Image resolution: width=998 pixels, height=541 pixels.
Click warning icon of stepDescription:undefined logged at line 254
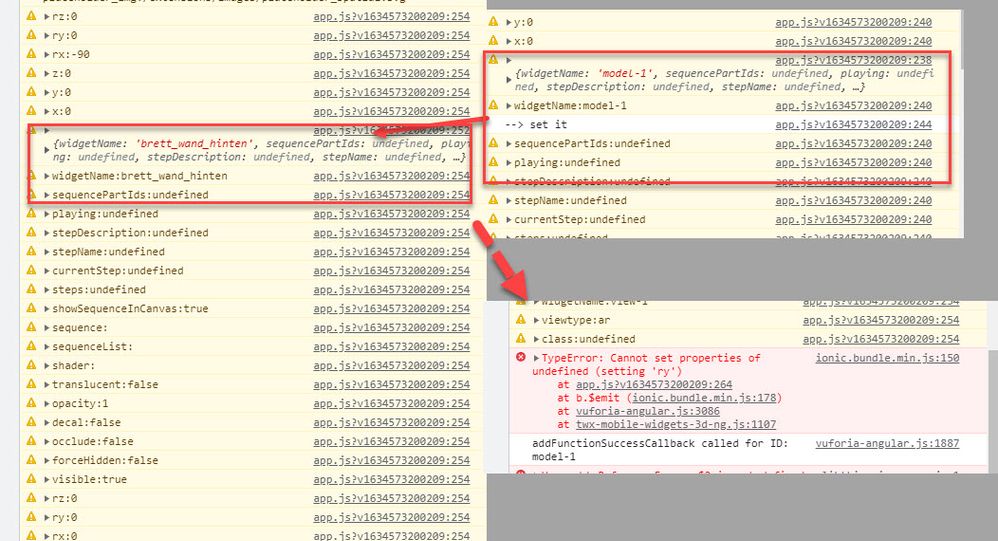pyautogui.click(x=31, y=232)
